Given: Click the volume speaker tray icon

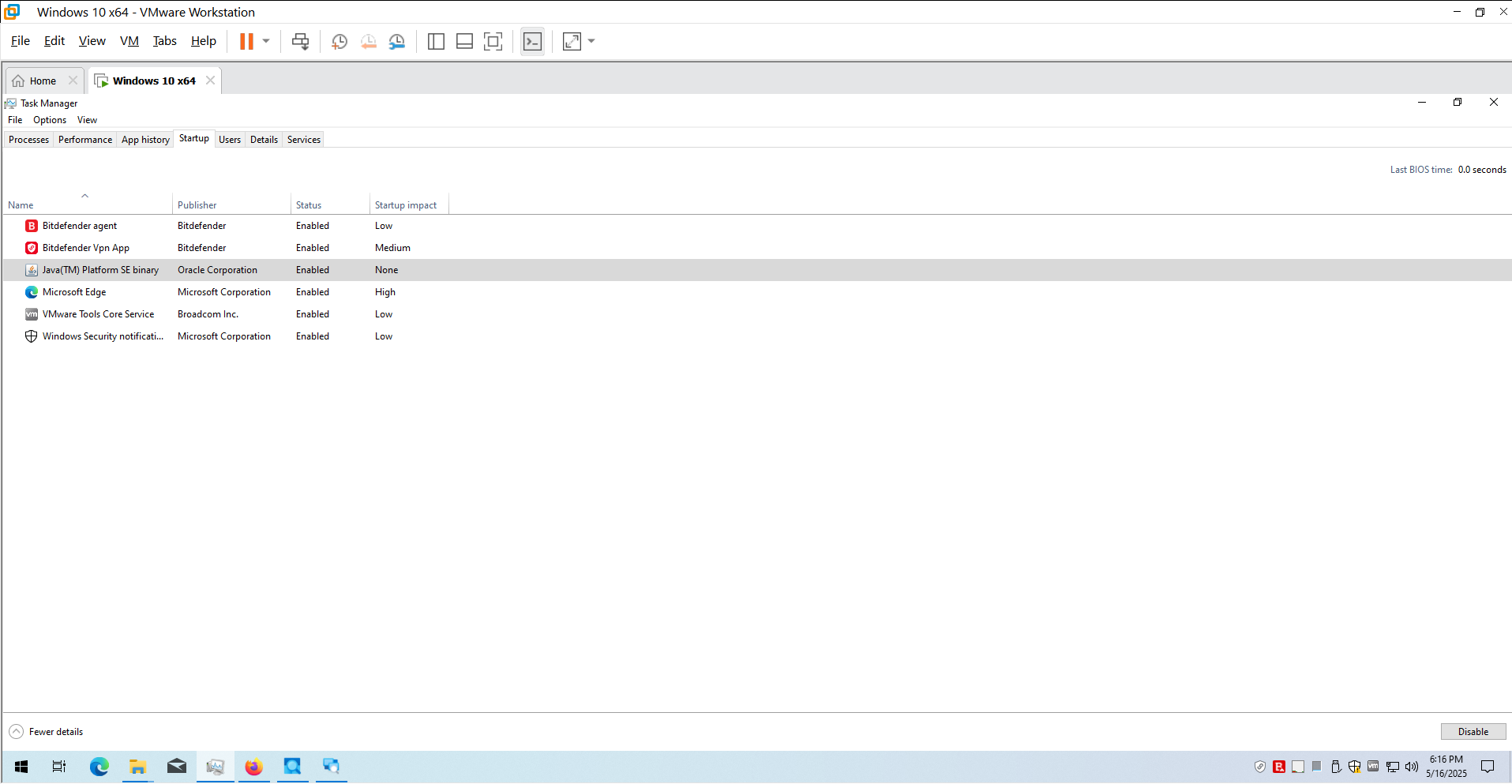Looking at the screenshot, I should 1412,767.
